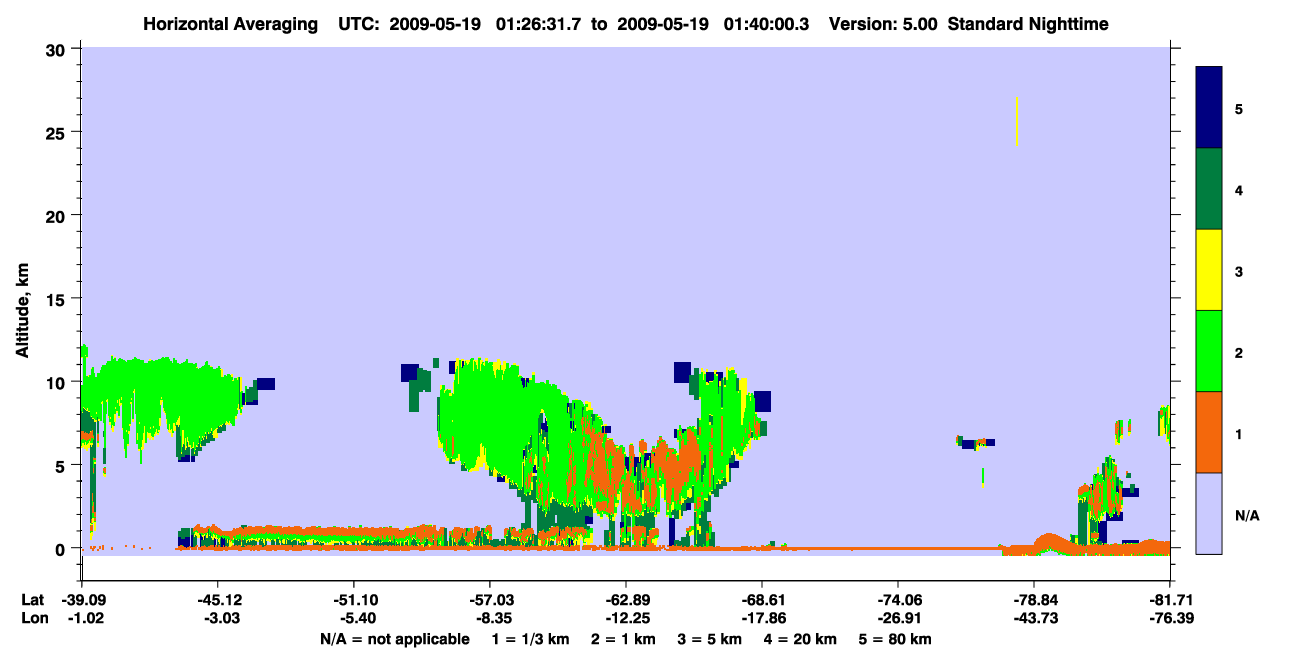Click longitude tick label -12.25
Image resolution: width=1300 pixels, height=667 pixels.
pos(626,618)
